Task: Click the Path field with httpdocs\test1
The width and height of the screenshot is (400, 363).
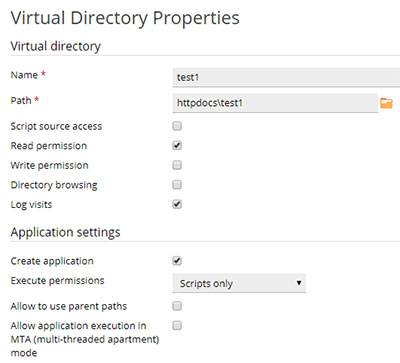Action: pyautogui.click(x=275, y=103)
